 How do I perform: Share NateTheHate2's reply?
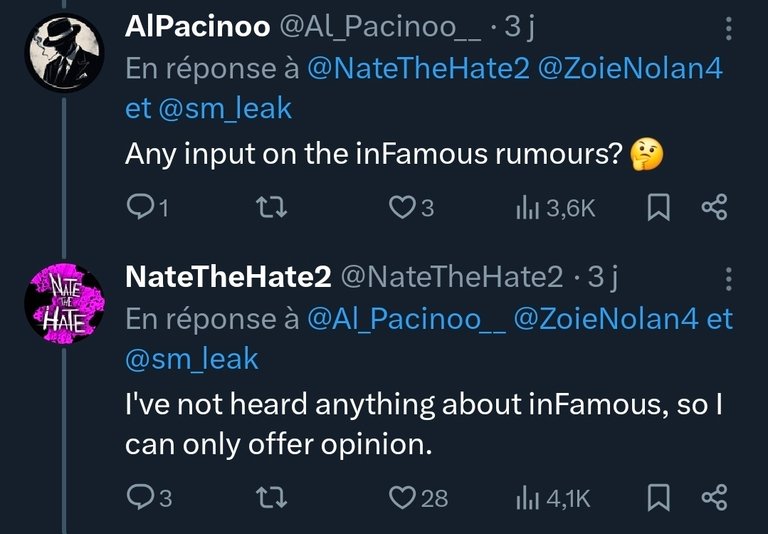pyautogui.click(x=715, y=497)
